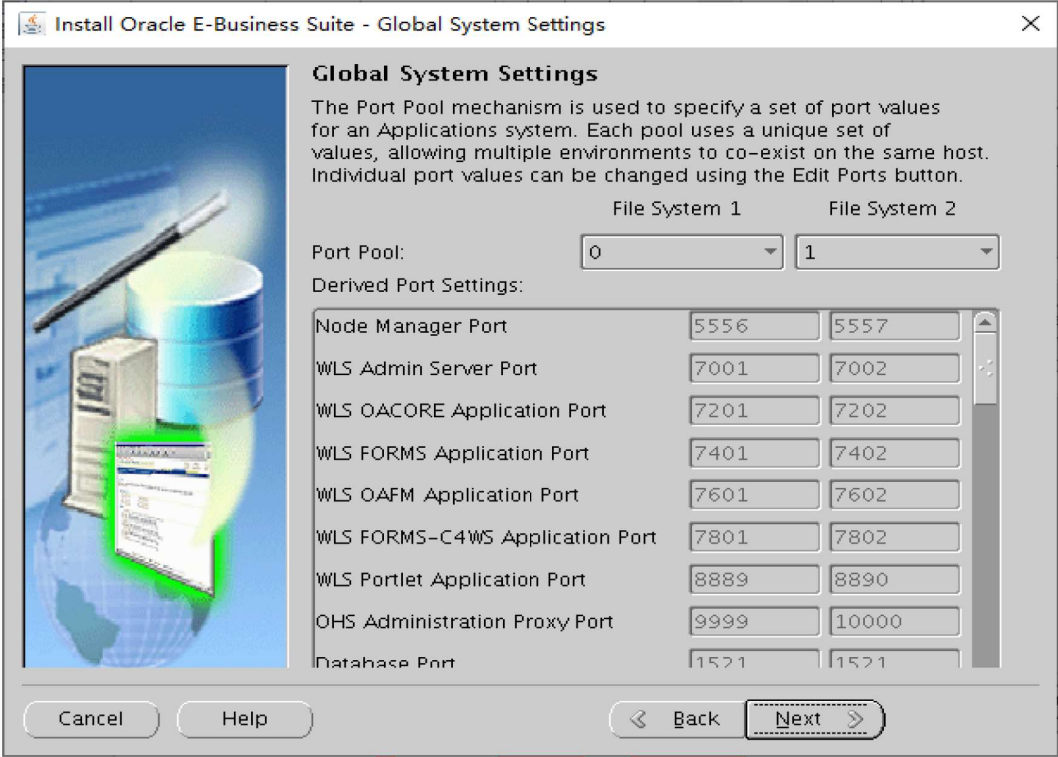Click OHS Administration Proxy Port field 9999

pos(754,621)
